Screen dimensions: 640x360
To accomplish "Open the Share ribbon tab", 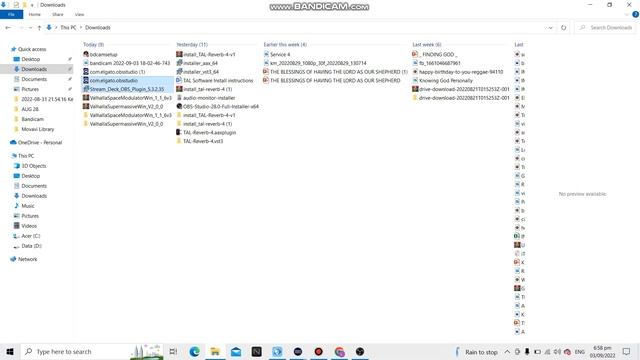I will [58, 15].
